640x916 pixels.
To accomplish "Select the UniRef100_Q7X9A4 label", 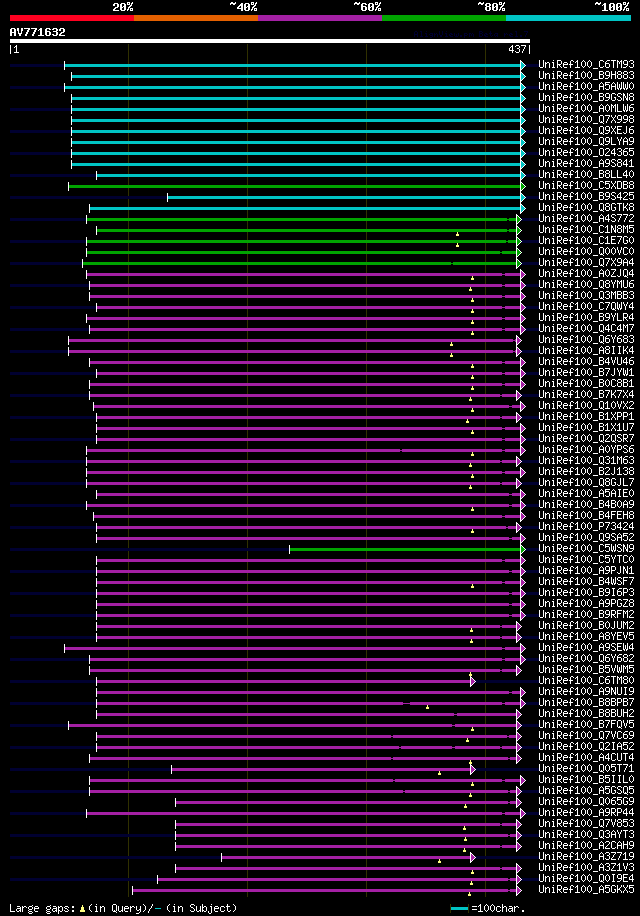I will coord(586,263).
